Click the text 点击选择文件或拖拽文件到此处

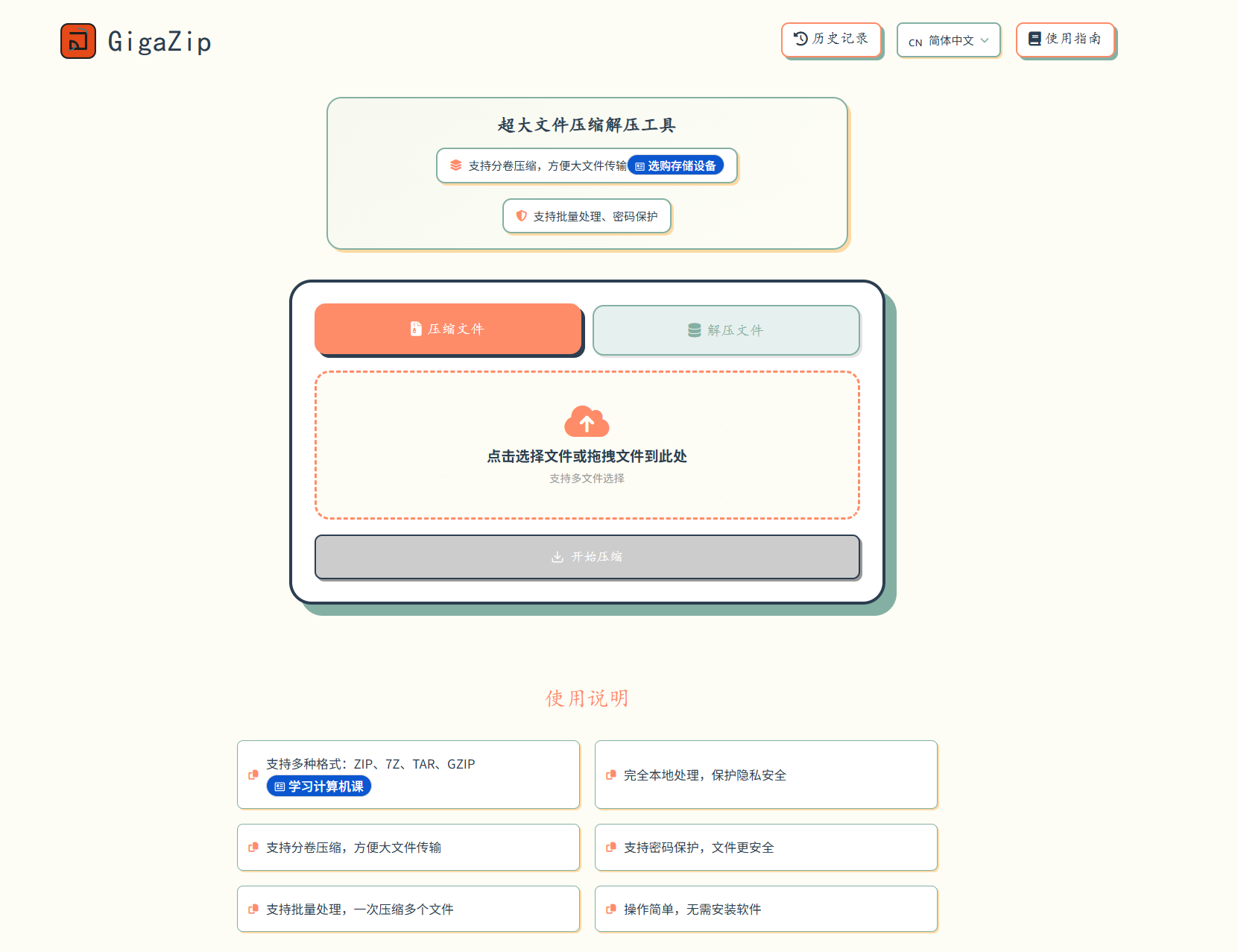coord(587,456)
